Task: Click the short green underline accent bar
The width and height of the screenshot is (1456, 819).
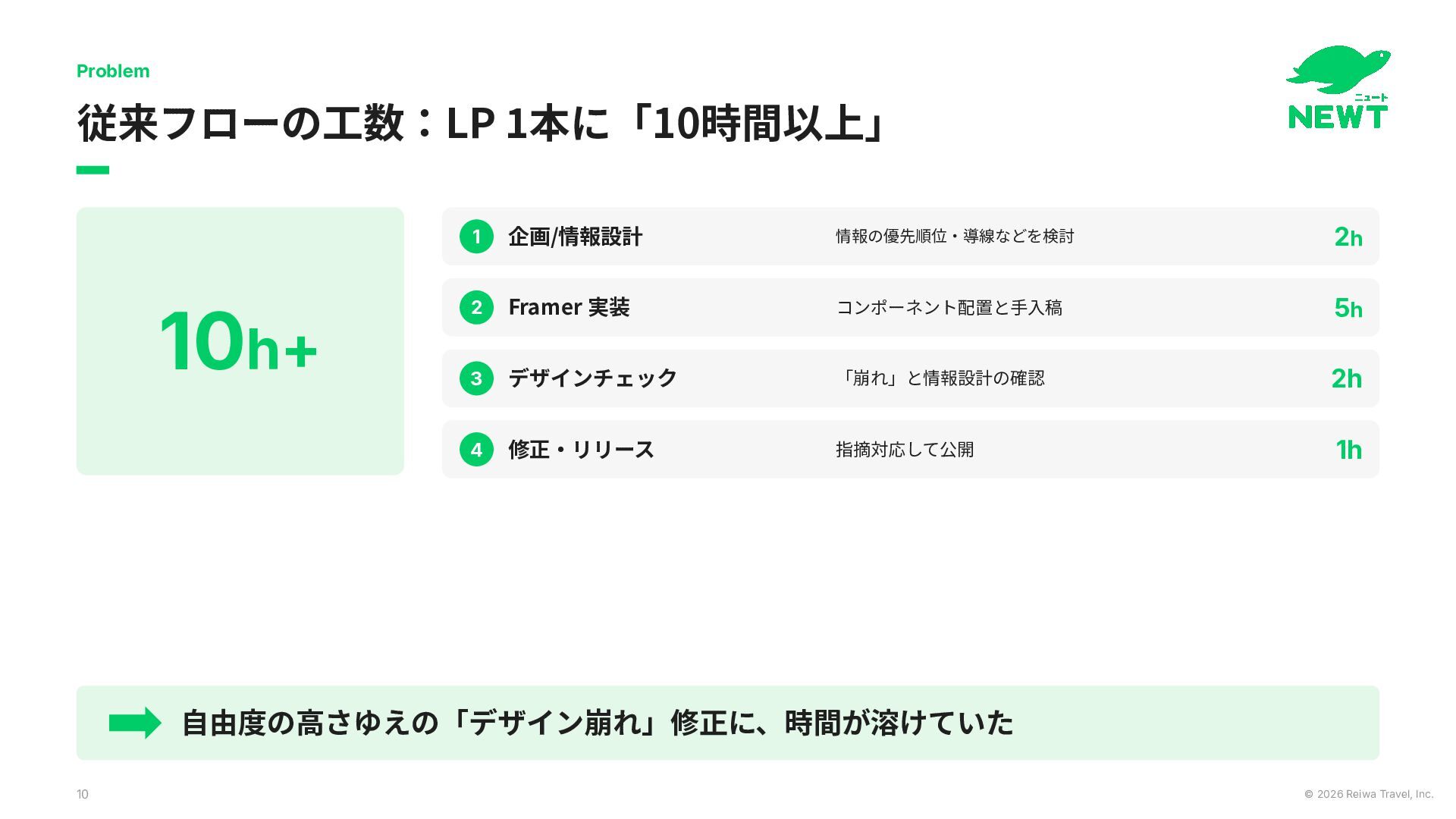Action: point(93,170)
